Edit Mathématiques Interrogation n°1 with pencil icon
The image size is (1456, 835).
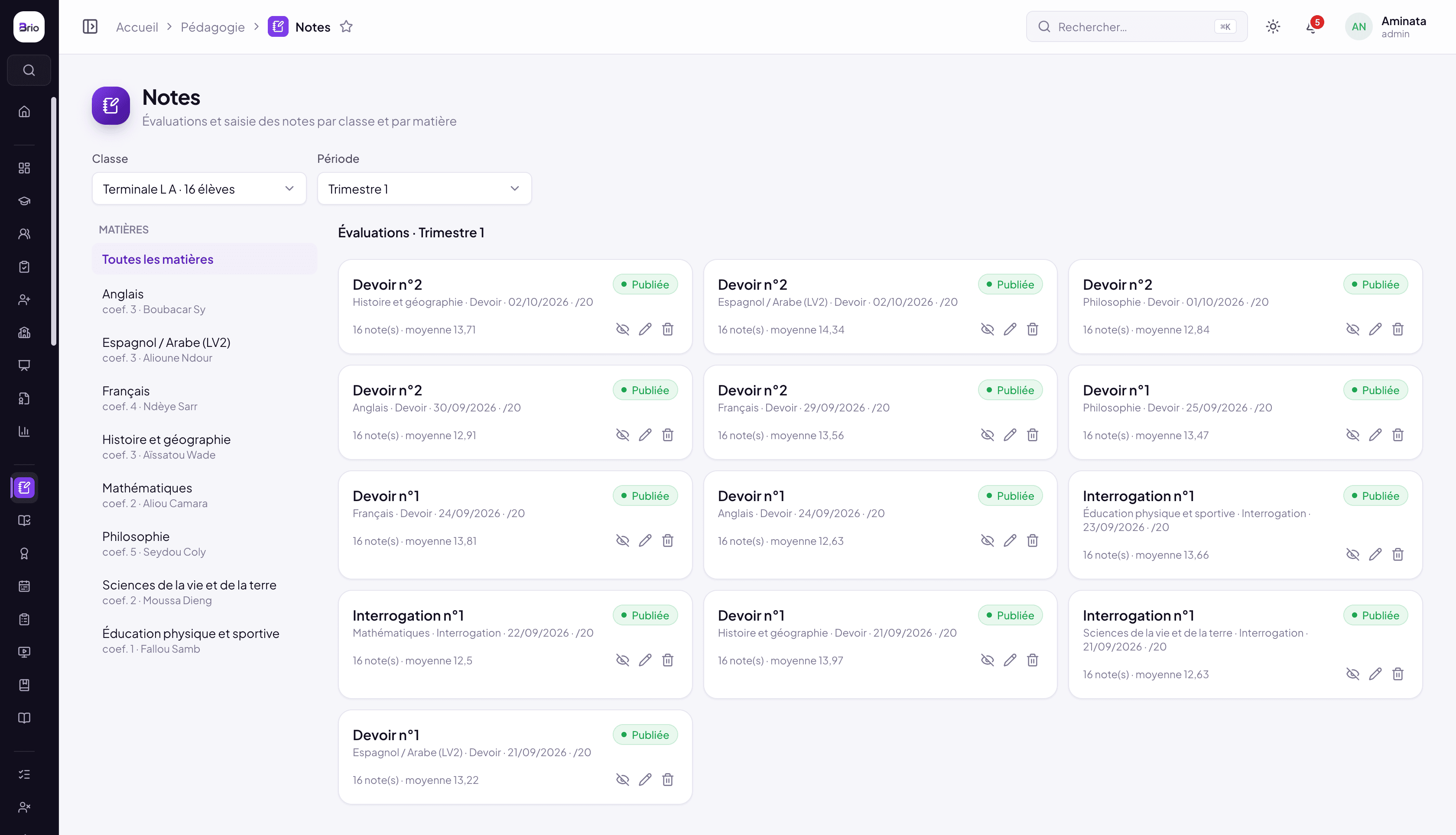click(x=645, y=660)
